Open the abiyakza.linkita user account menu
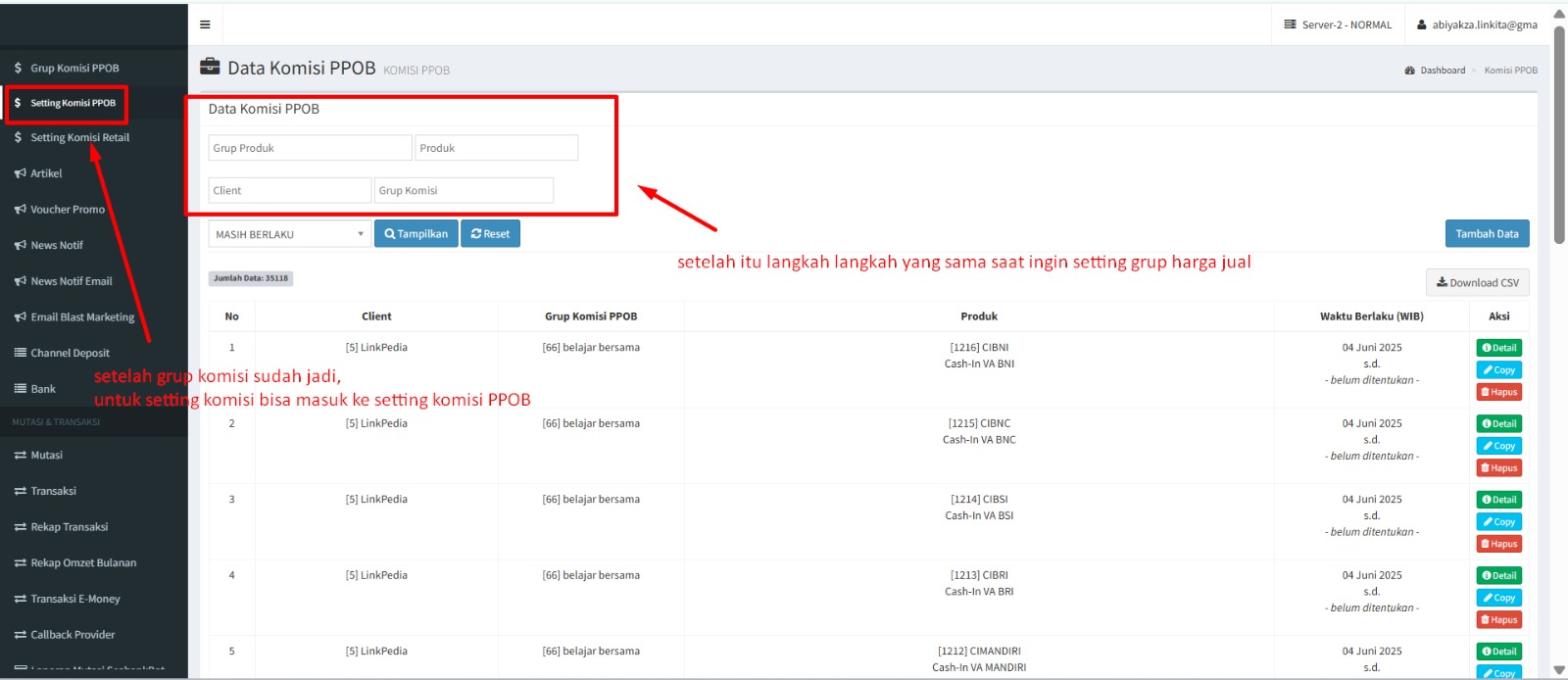The width and height of the screenshot is (1568, 680). pyautogui.click(x=1478, y=24)
